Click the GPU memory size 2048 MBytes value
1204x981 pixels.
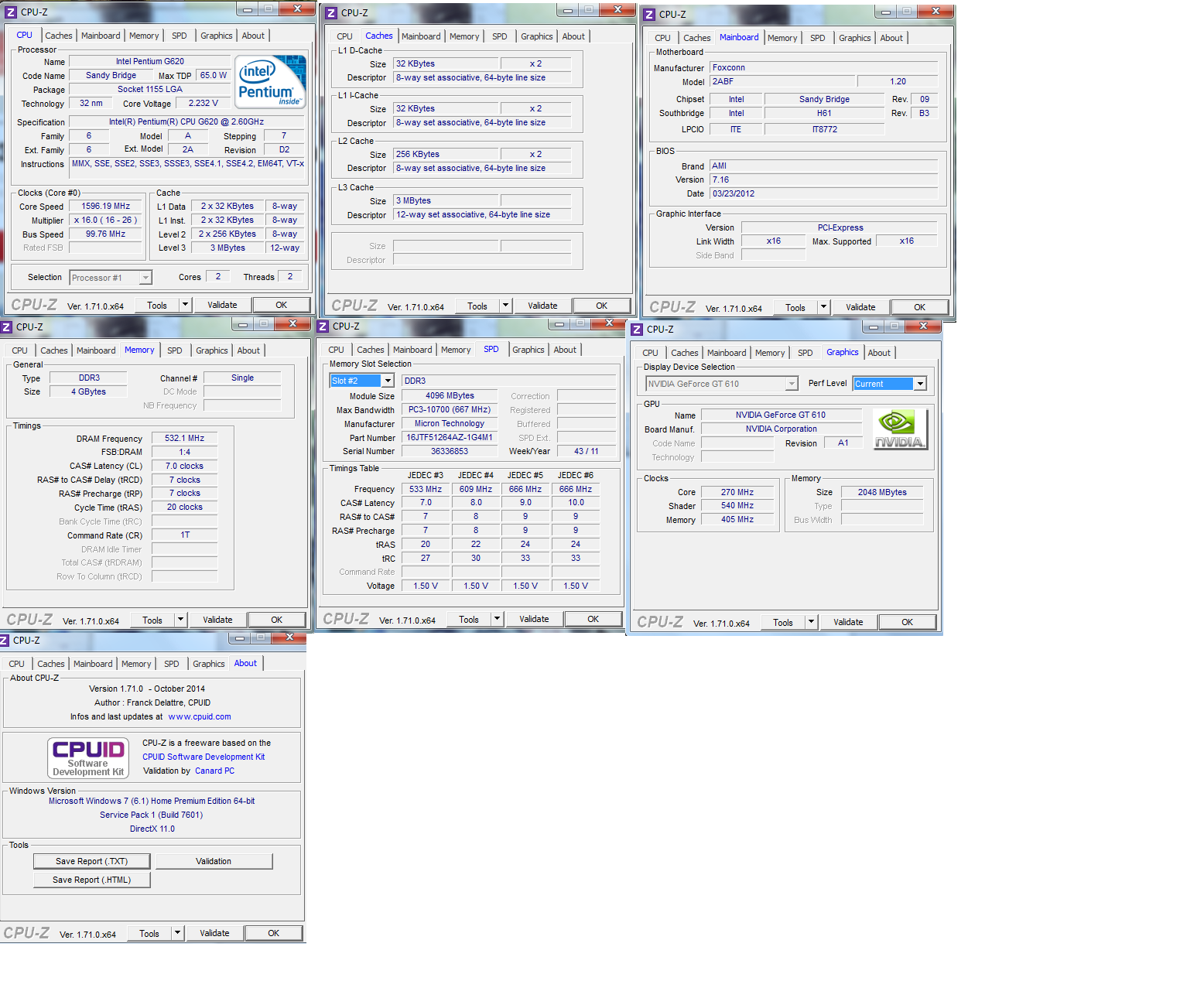point(882,492)
